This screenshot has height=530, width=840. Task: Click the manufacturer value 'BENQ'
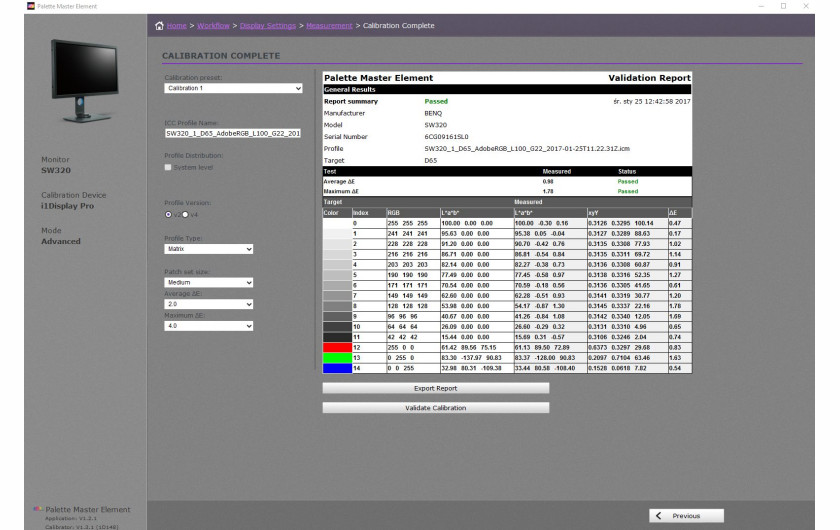pos(433,113)
